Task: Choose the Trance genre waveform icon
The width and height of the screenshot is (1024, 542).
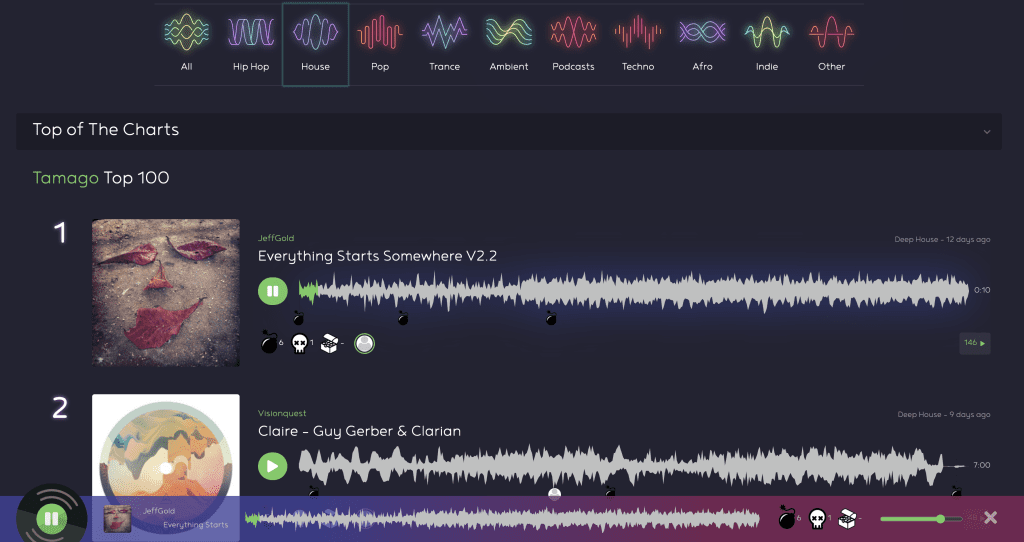Action: point(444,33)
